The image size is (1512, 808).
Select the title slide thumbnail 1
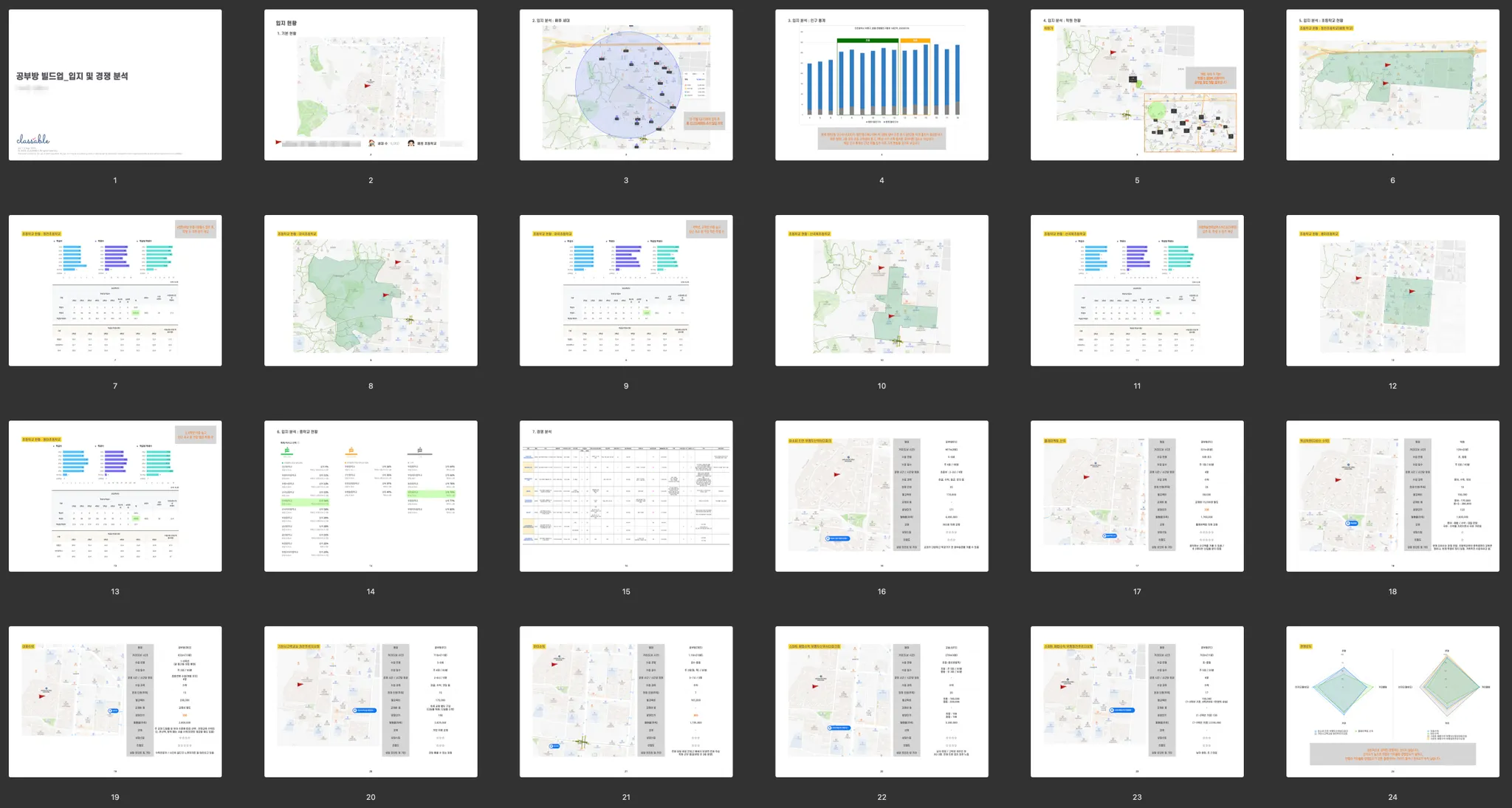115,85
